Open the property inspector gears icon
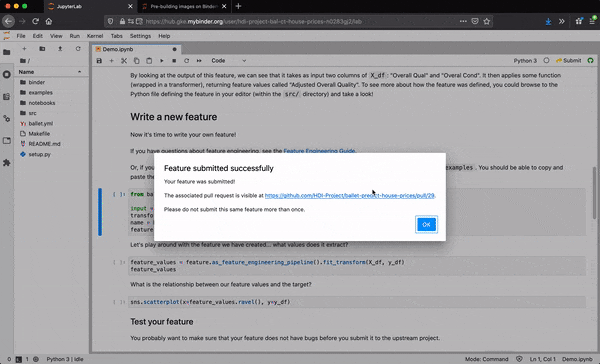600x364 pixels. tap(7, 119)
